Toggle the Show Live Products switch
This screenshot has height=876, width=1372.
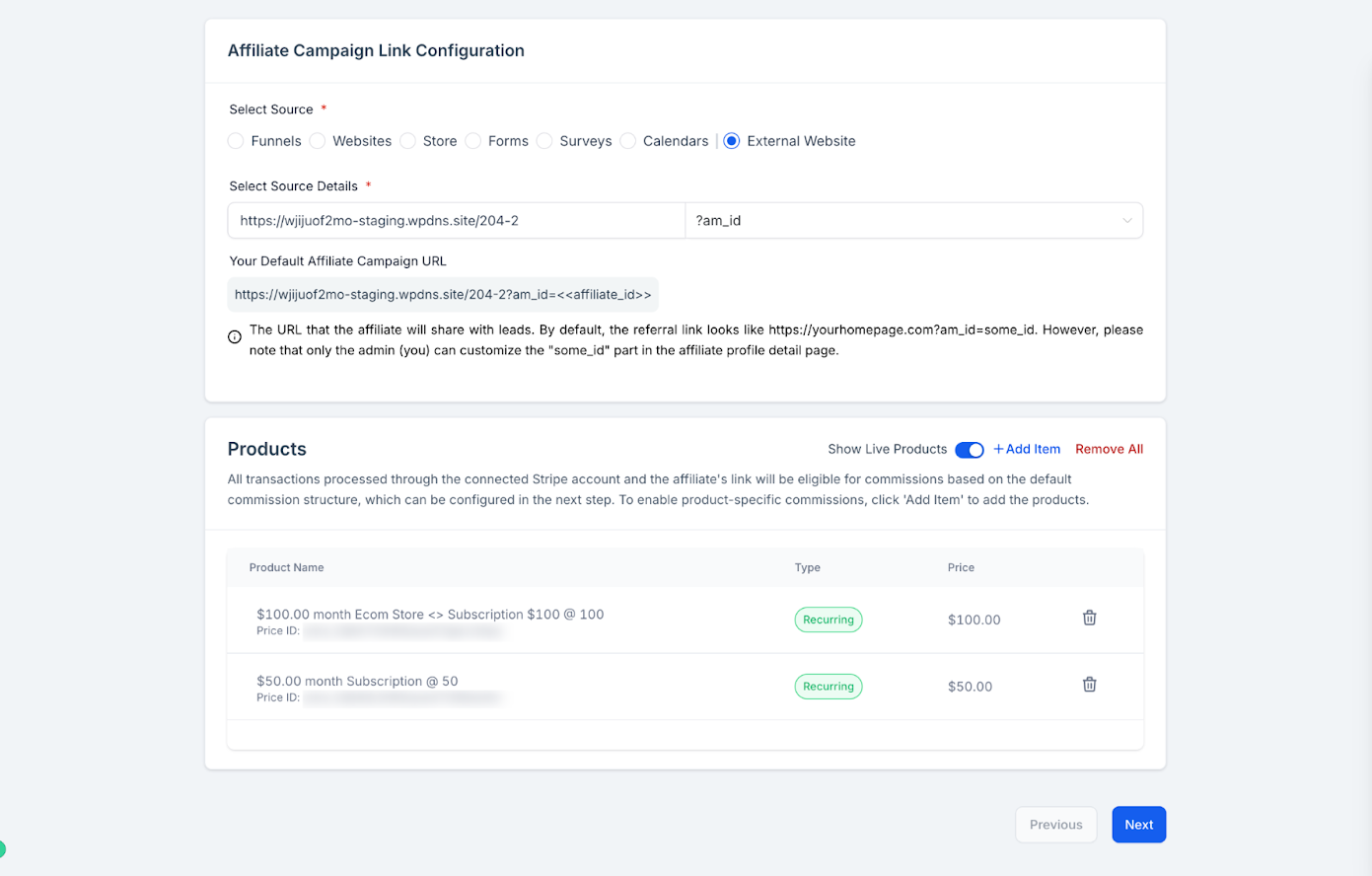click(x=969, y=450)
